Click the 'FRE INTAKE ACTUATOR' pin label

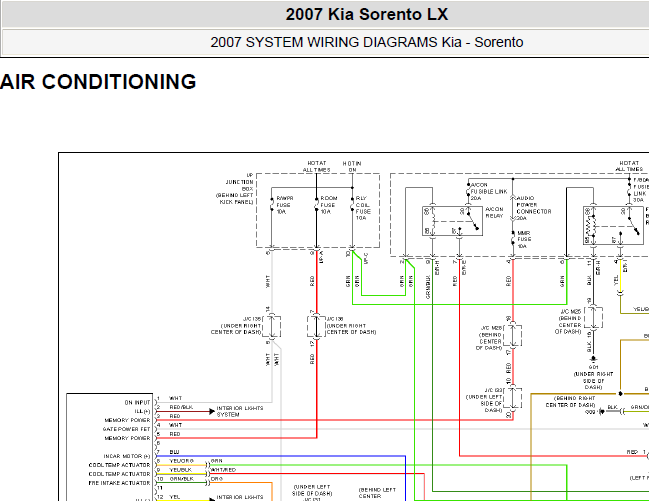tap(119, 483)
